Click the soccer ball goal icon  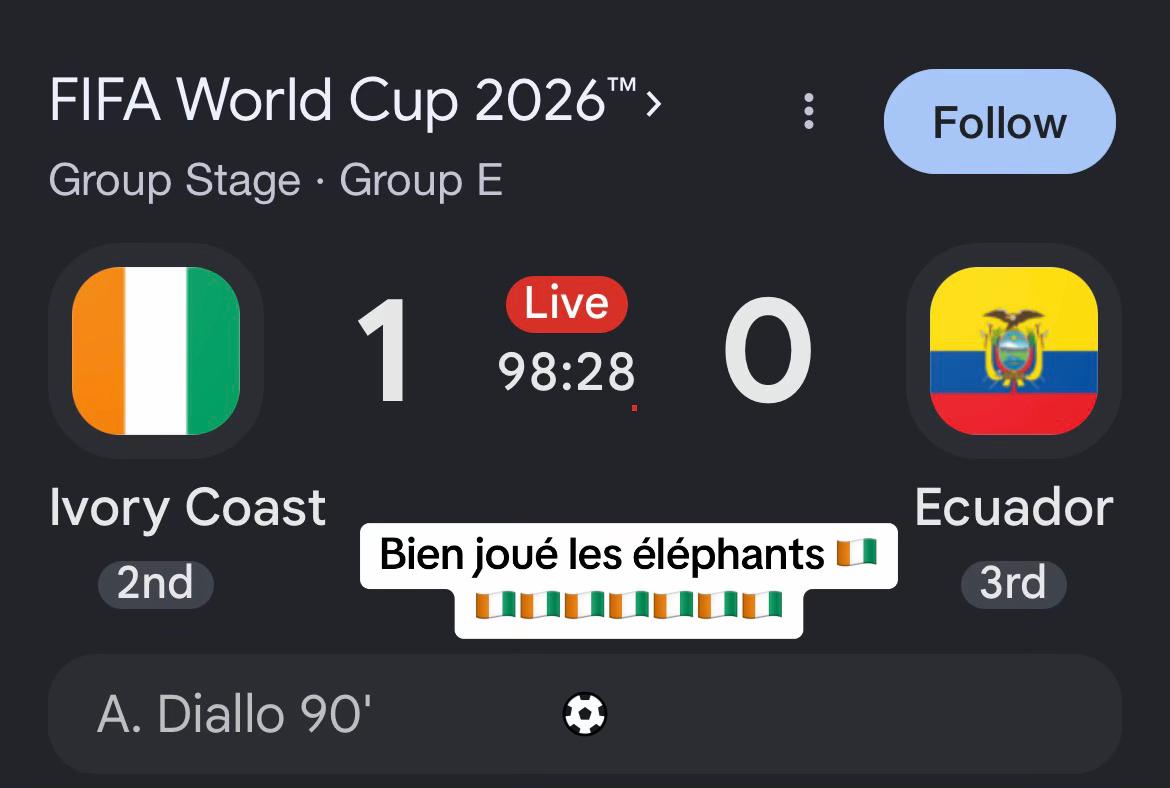(585, 714)
